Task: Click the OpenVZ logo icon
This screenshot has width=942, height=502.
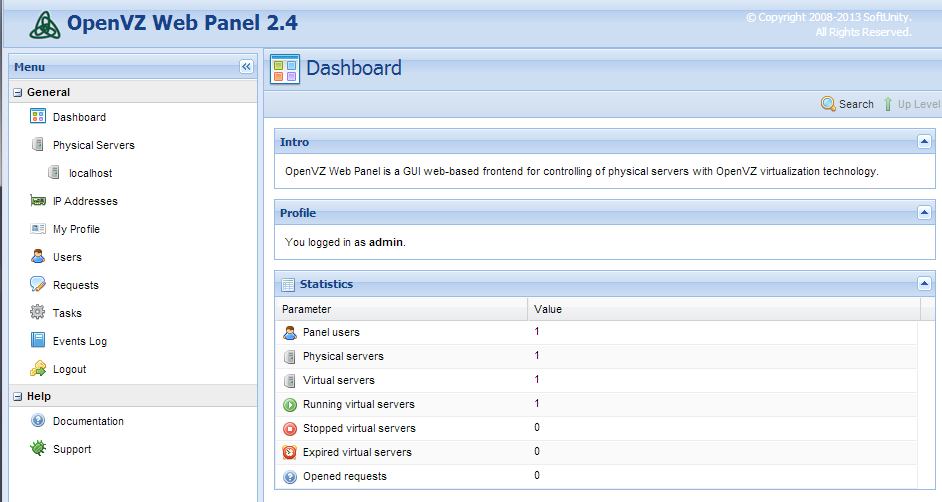Action: 45,25
